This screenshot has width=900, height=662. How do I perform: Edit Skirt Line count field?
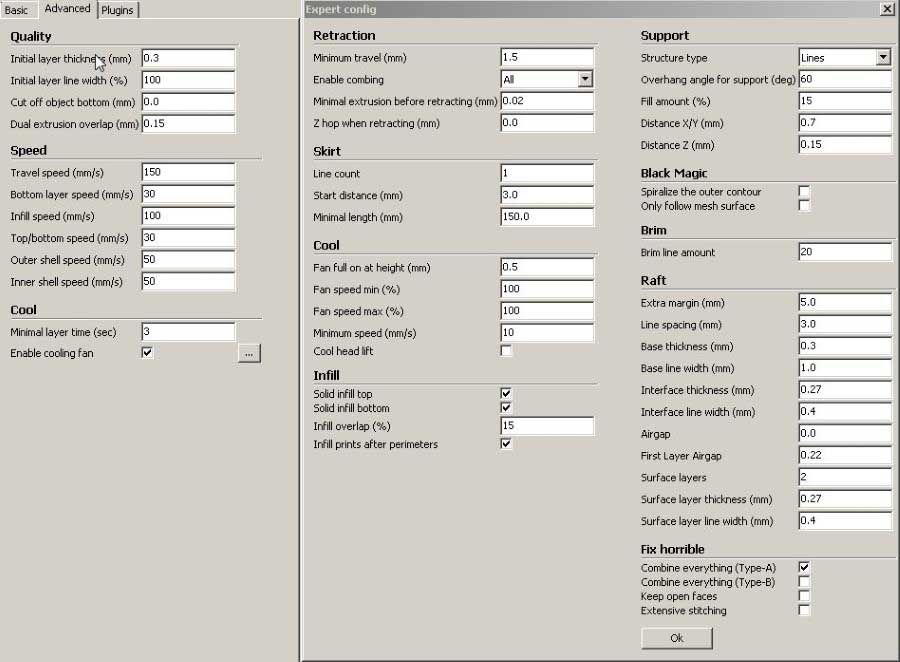click(547, 173)
